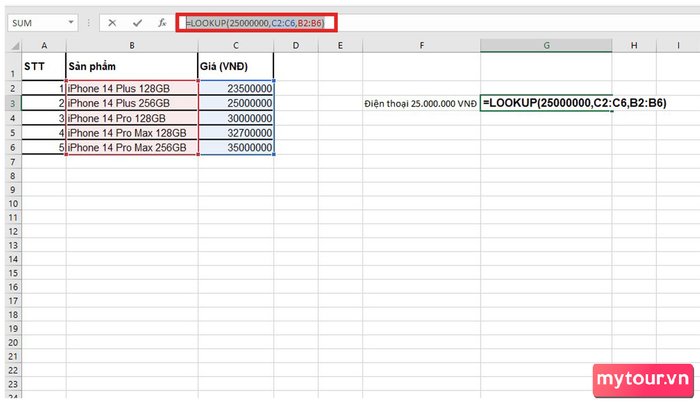Click the Name Box showing SUM
Viewport: 700px width, 405px height.
tap(42, 23)
